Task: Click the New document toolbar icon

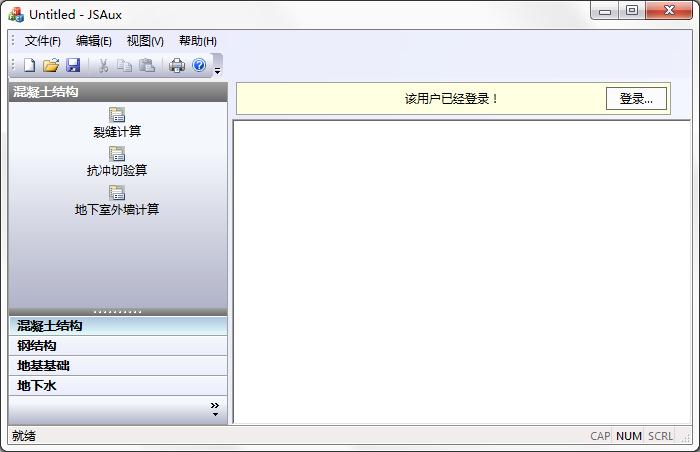Action: click(29, 65)
